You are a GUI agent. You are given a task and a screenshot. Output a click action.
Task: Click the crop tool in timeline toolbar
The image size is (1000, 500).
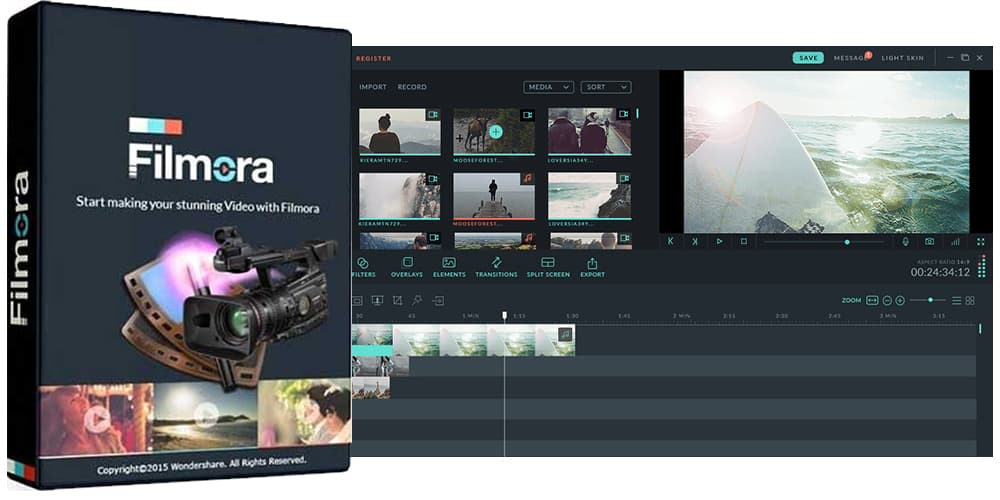click(x=397, y=300)
